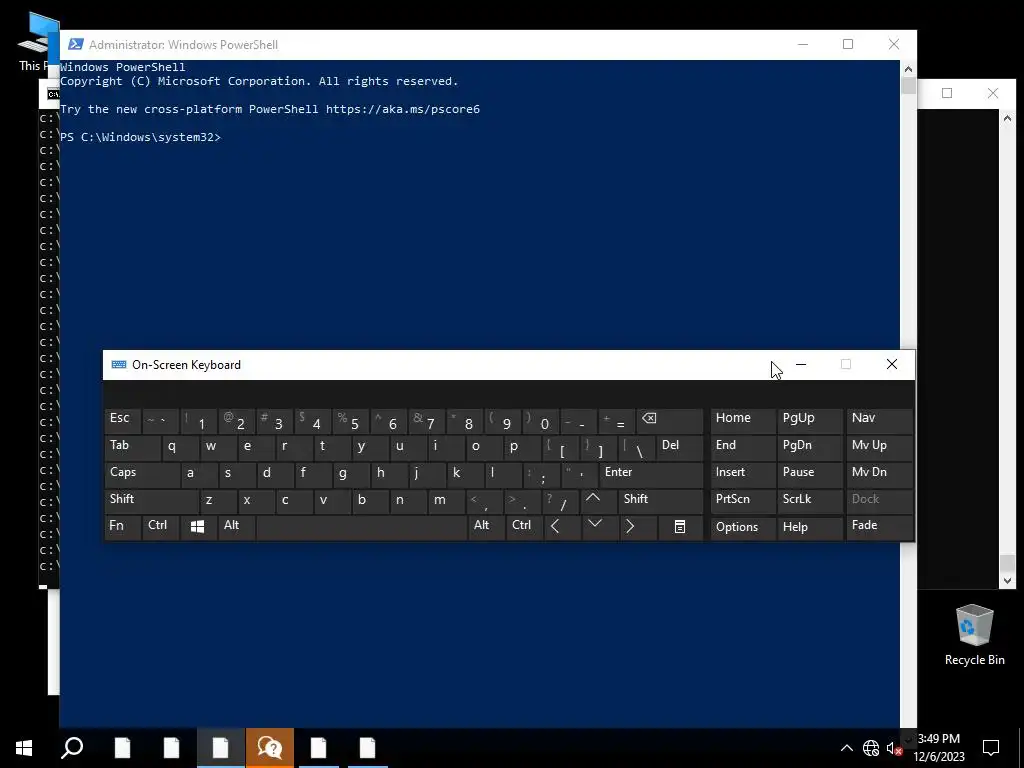Click the Nav key
This screenshot has width=1024, height=768.
pyautogui.click(x=879, y=421)
